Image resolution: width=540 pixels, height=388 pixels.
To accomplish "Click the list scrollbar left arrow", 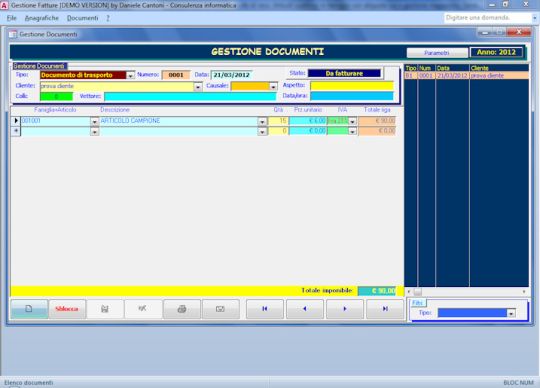I will tap(409, 292).
